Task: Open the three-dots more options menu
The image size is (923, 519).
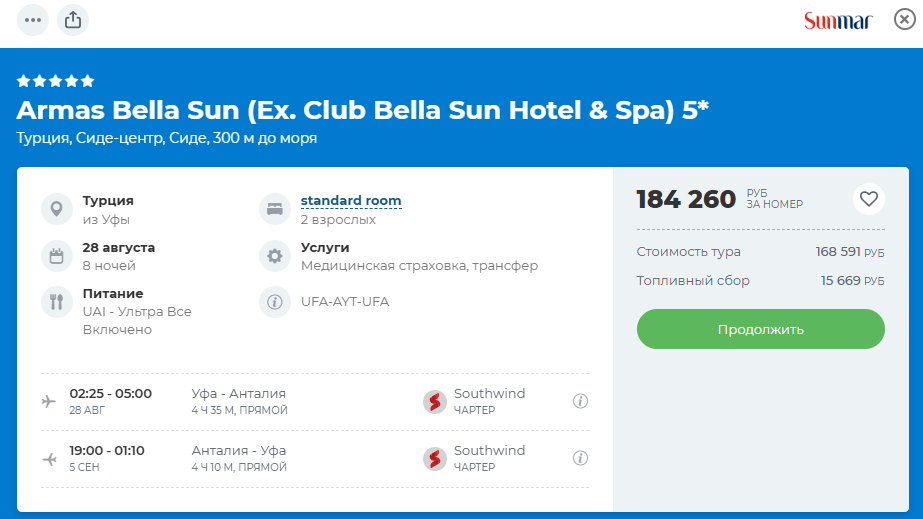Action: tap(33, 20)
